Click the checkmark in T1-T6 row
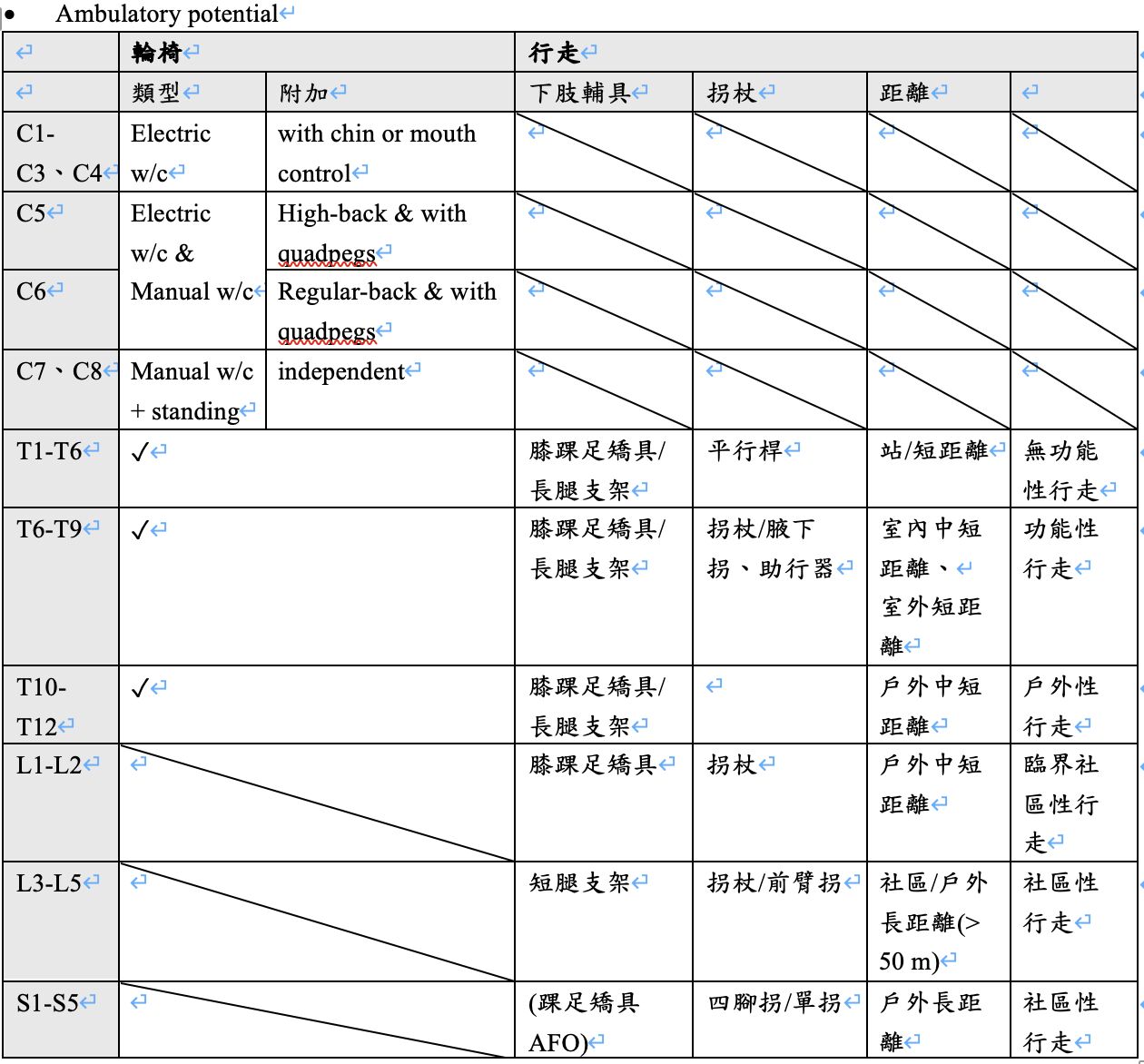Viewport: 1144px width, 1064px height. (x=139, y=451)
